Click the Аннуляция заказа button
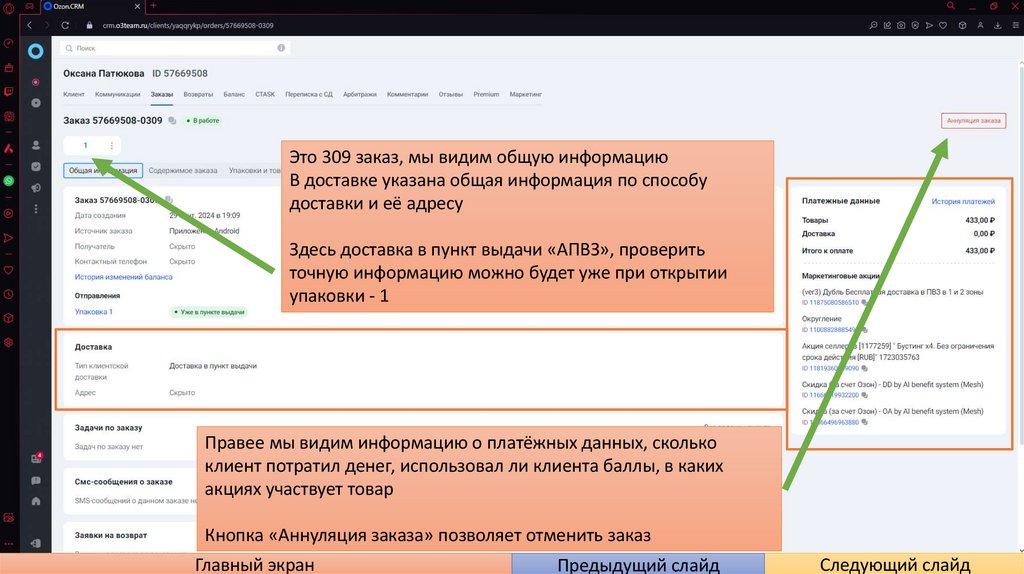 coord(973,120)
